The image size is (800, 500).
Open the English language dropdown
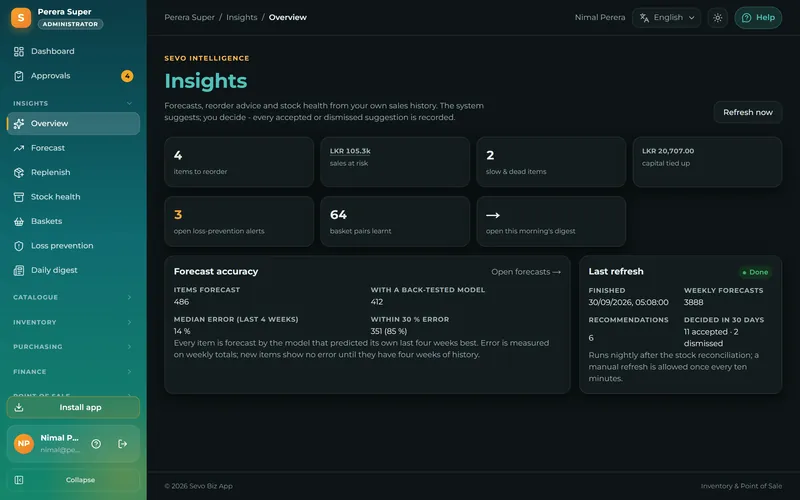pyautogui.click(x=666, y=17)
